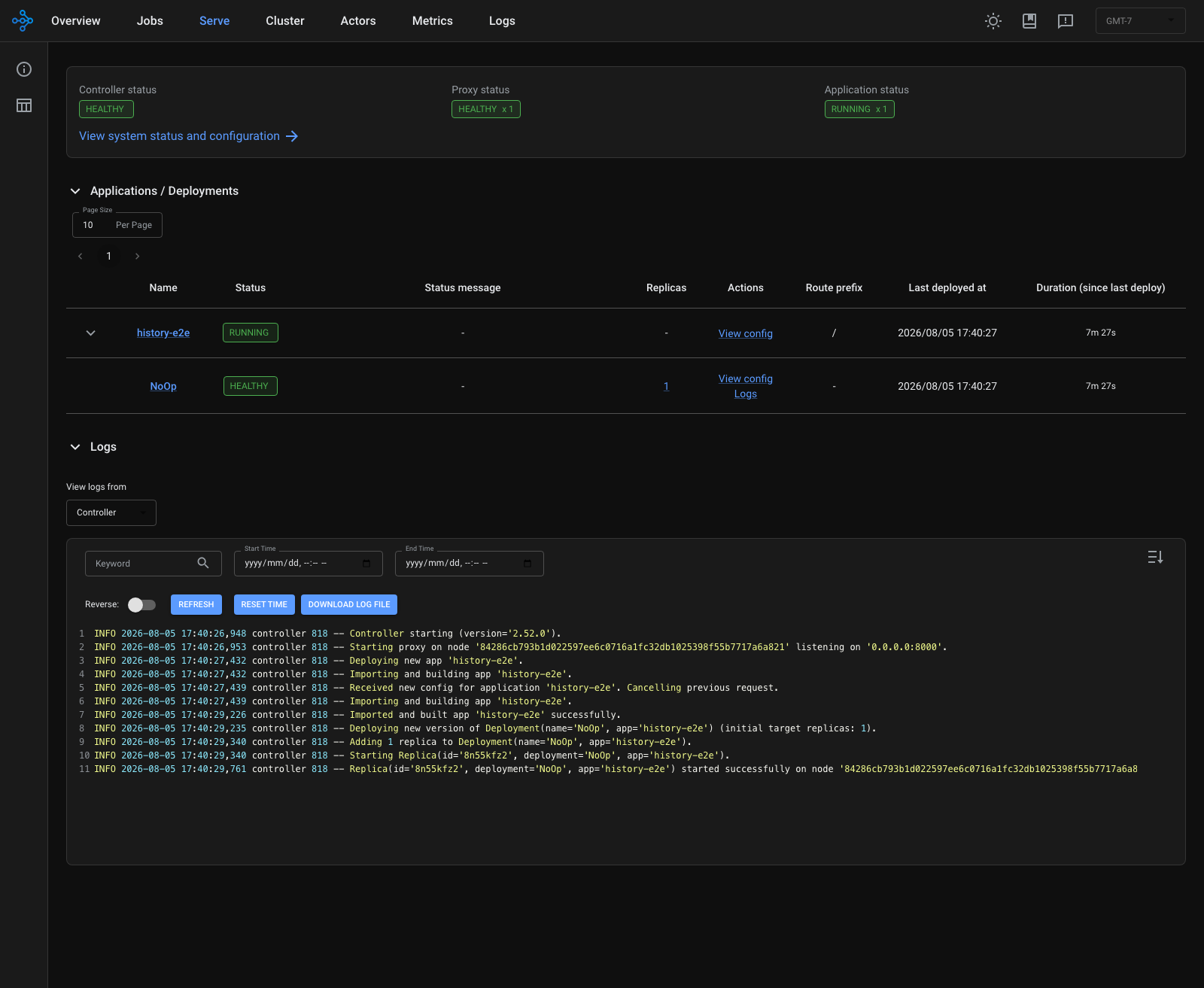
Task: Switch to the Overview tab
Action: pyautogui.click(x=76, y=21)
